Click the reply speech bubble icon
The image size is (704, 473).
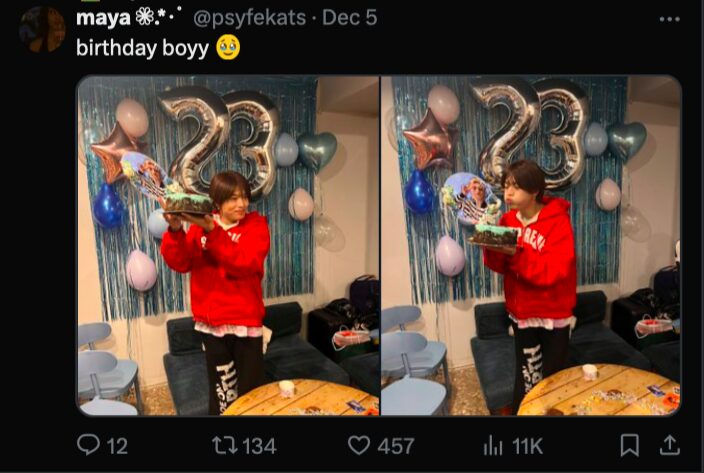89,445
